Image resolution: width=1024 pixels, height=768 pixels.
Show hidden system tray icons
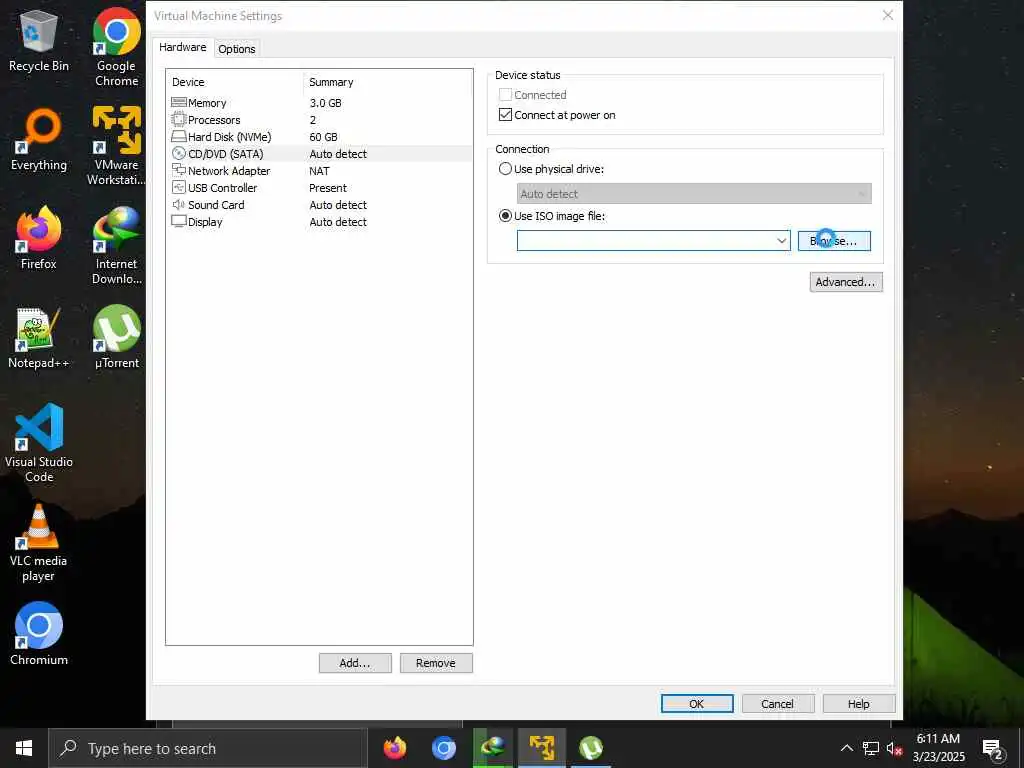[x=846, y=748]
